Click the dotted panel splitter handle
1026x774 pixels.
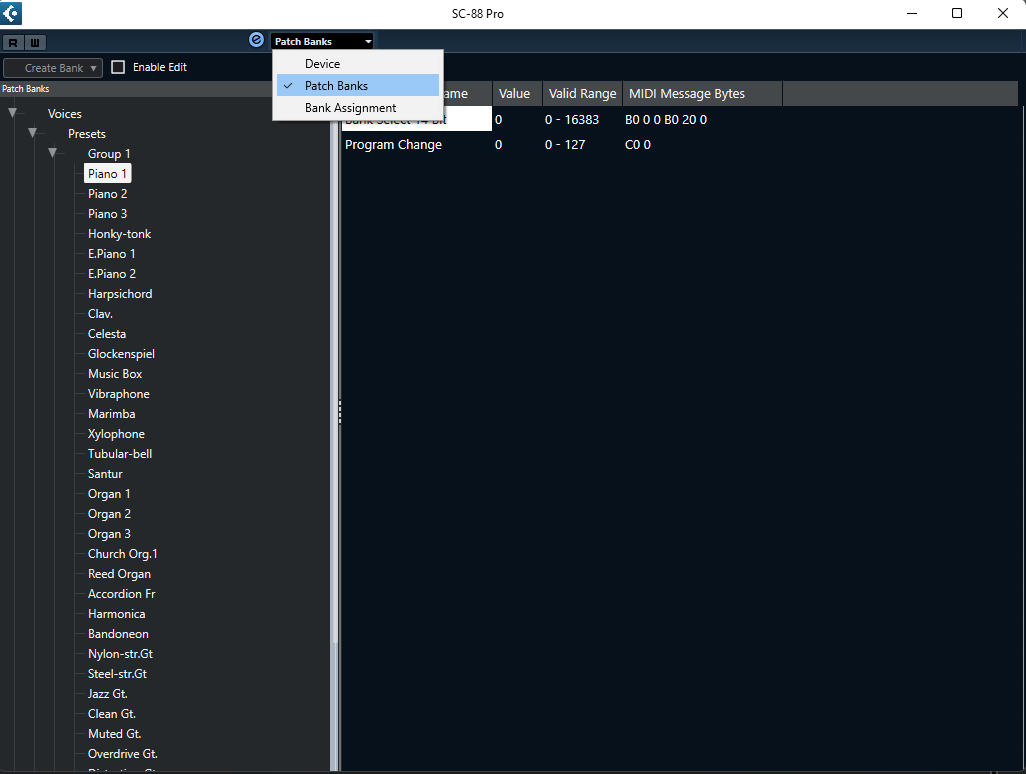pos(340,412)
